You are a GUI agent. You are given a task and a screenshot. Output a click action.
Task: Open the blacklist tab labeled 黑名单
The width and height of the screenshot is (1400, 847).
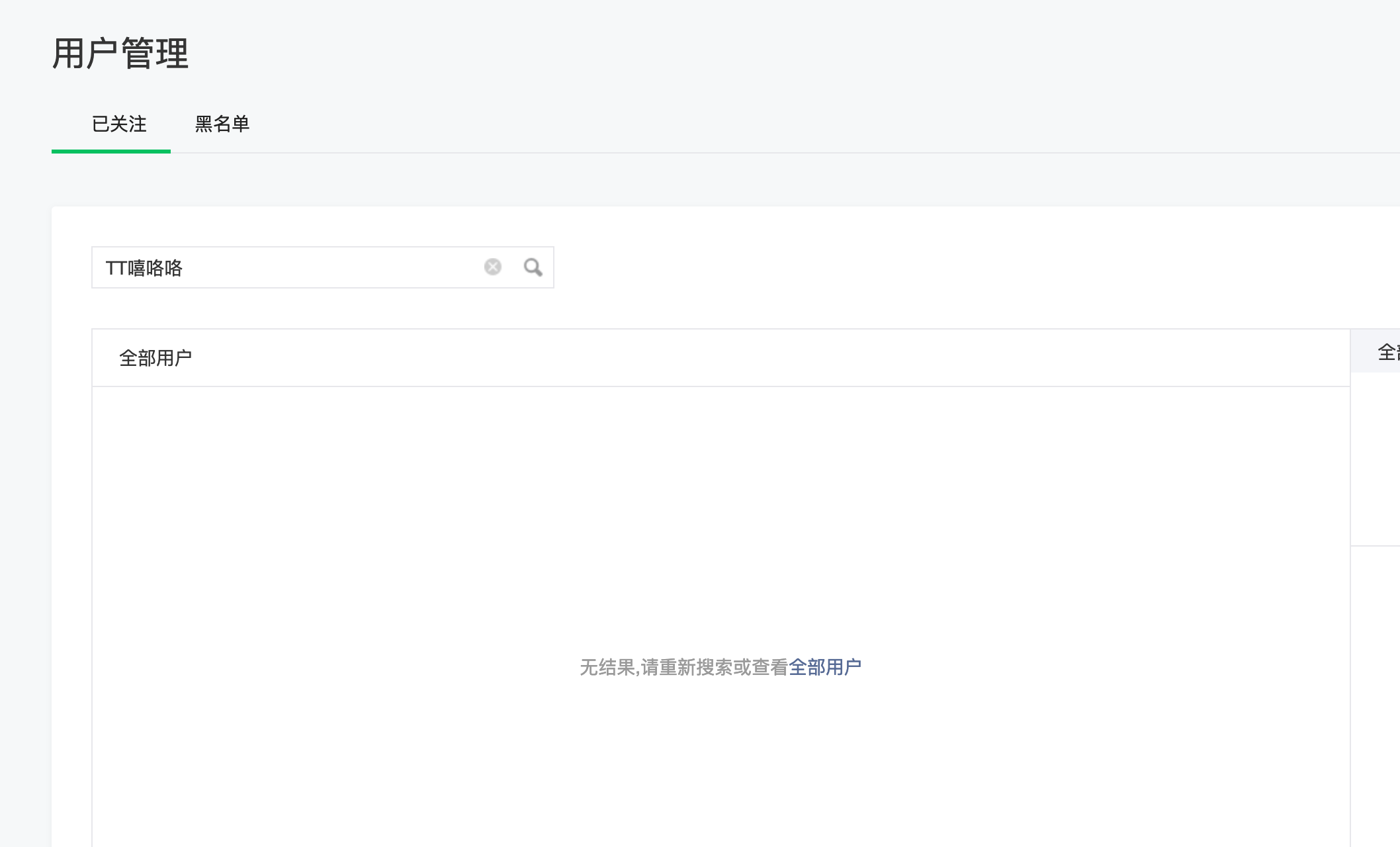coord(222,124)
